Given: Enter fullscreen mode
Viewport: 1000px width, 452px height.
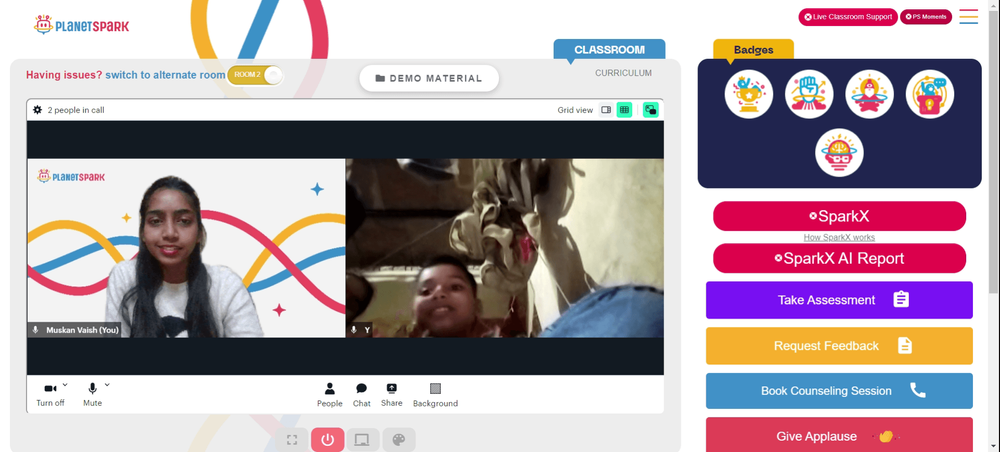Looking at the screenshot, I should tap(292, 440).
